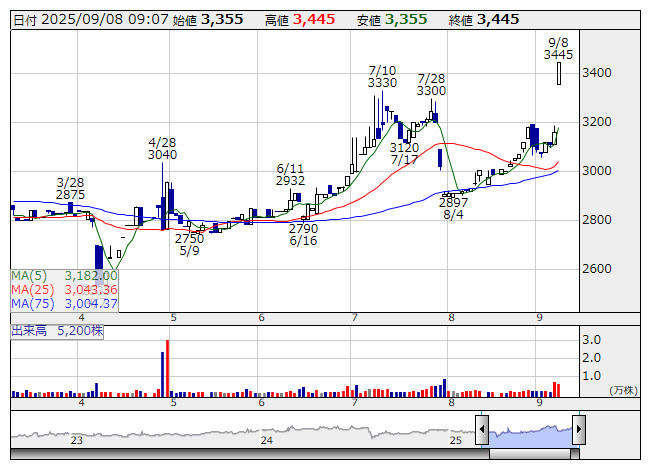The height and width of the screenshot is (470, 653).
Task: Click the right range handle arrow in navigator
Action: pyautogui.click(x=578, y=430)
